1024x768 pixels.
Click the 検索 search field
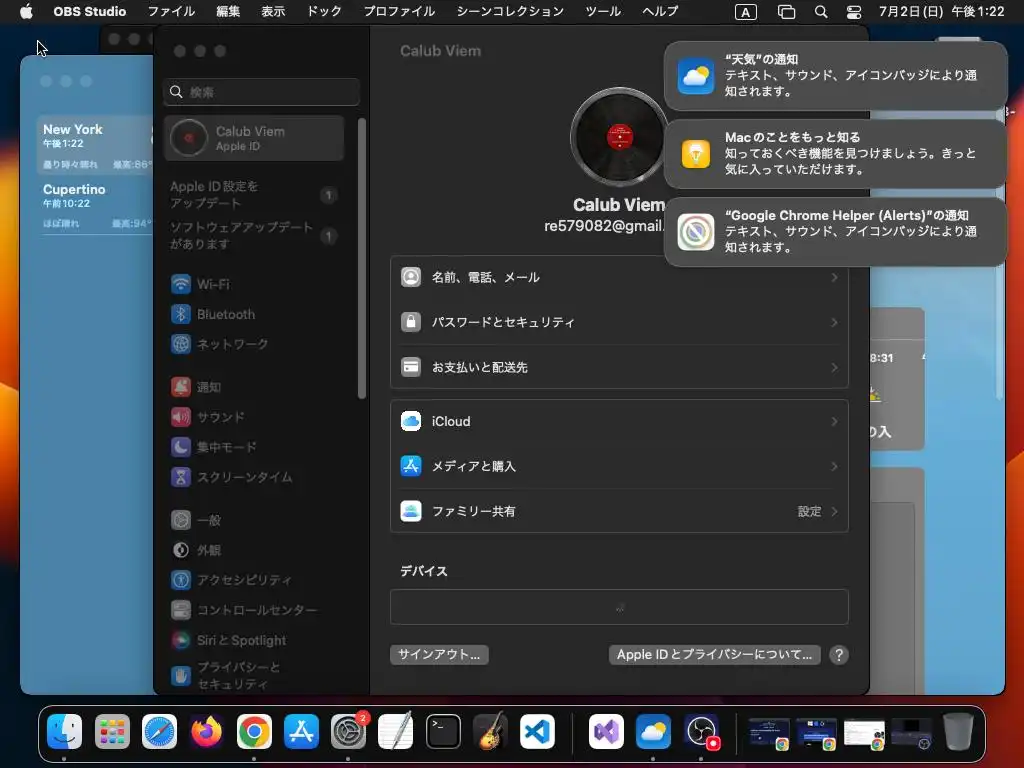[261, 92]
